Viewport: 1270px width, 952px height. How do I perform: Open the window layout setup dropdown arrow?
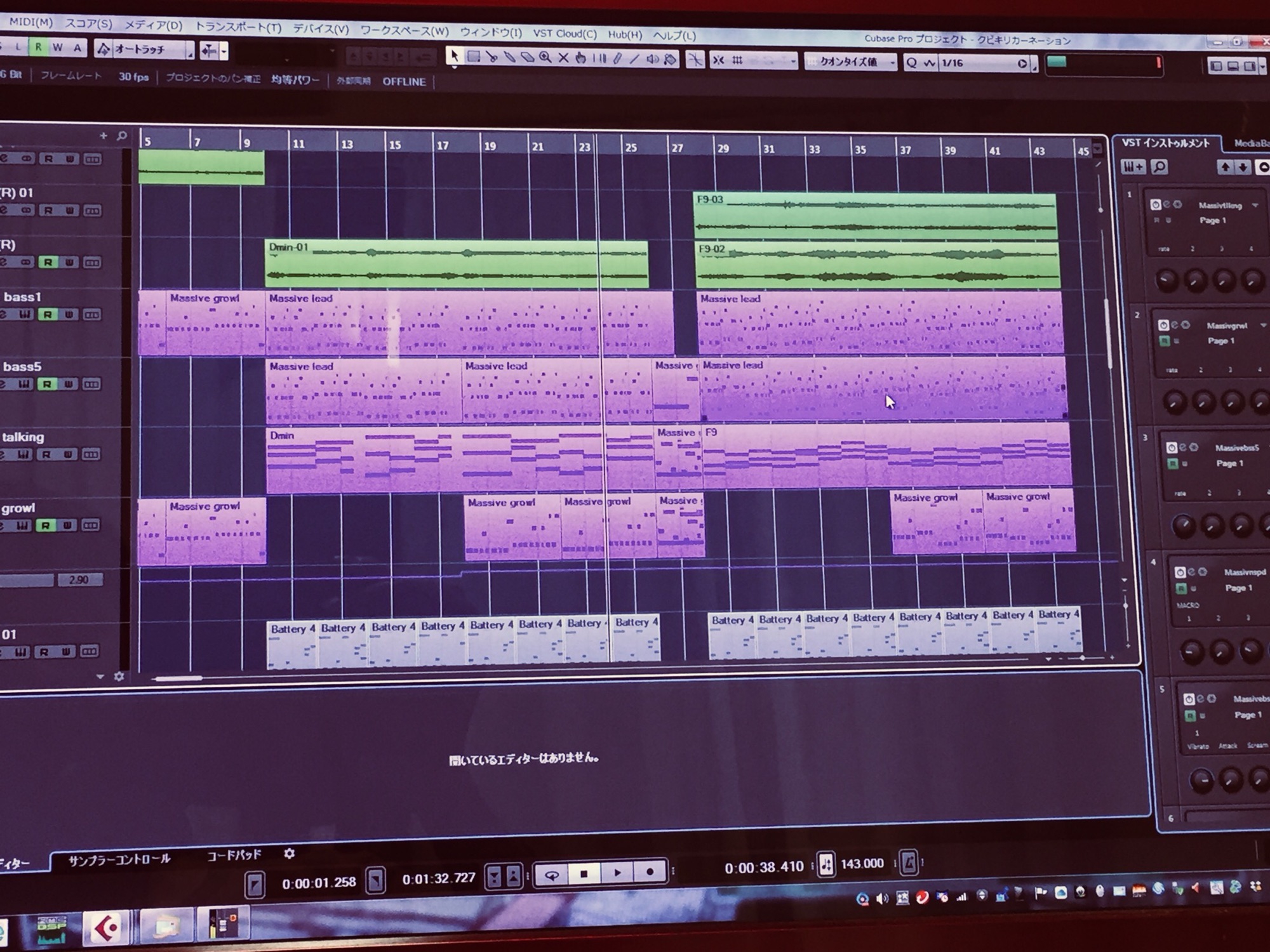point(1263,65)
